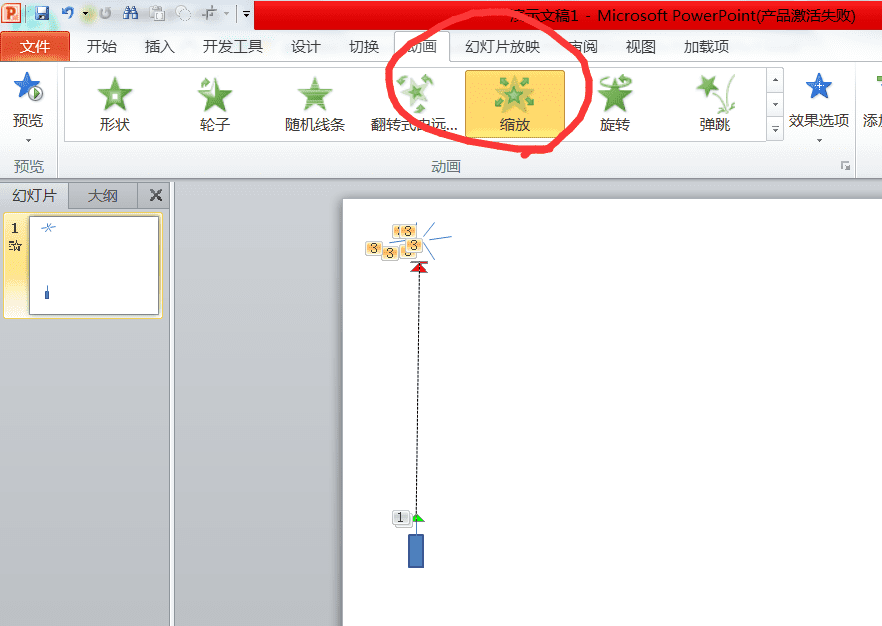Select slide 1 thumbnail

point(94,265)
